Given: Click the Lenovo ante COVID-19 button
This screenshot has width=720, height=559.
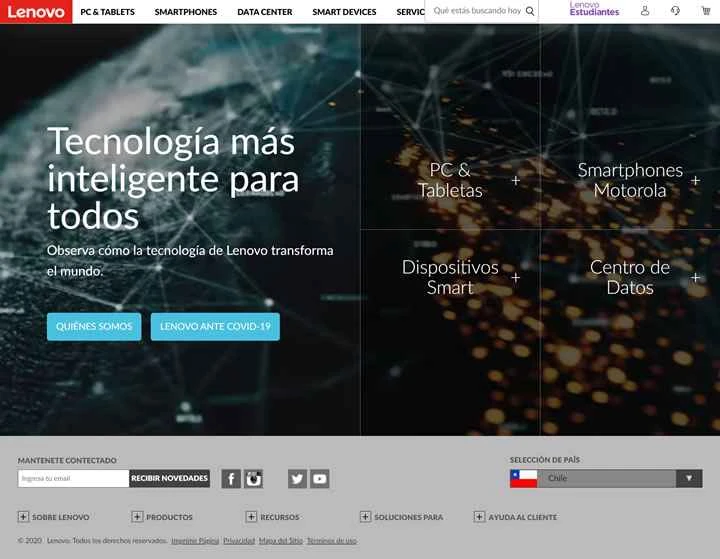Looking at the screenshot, I should point(215,327).
